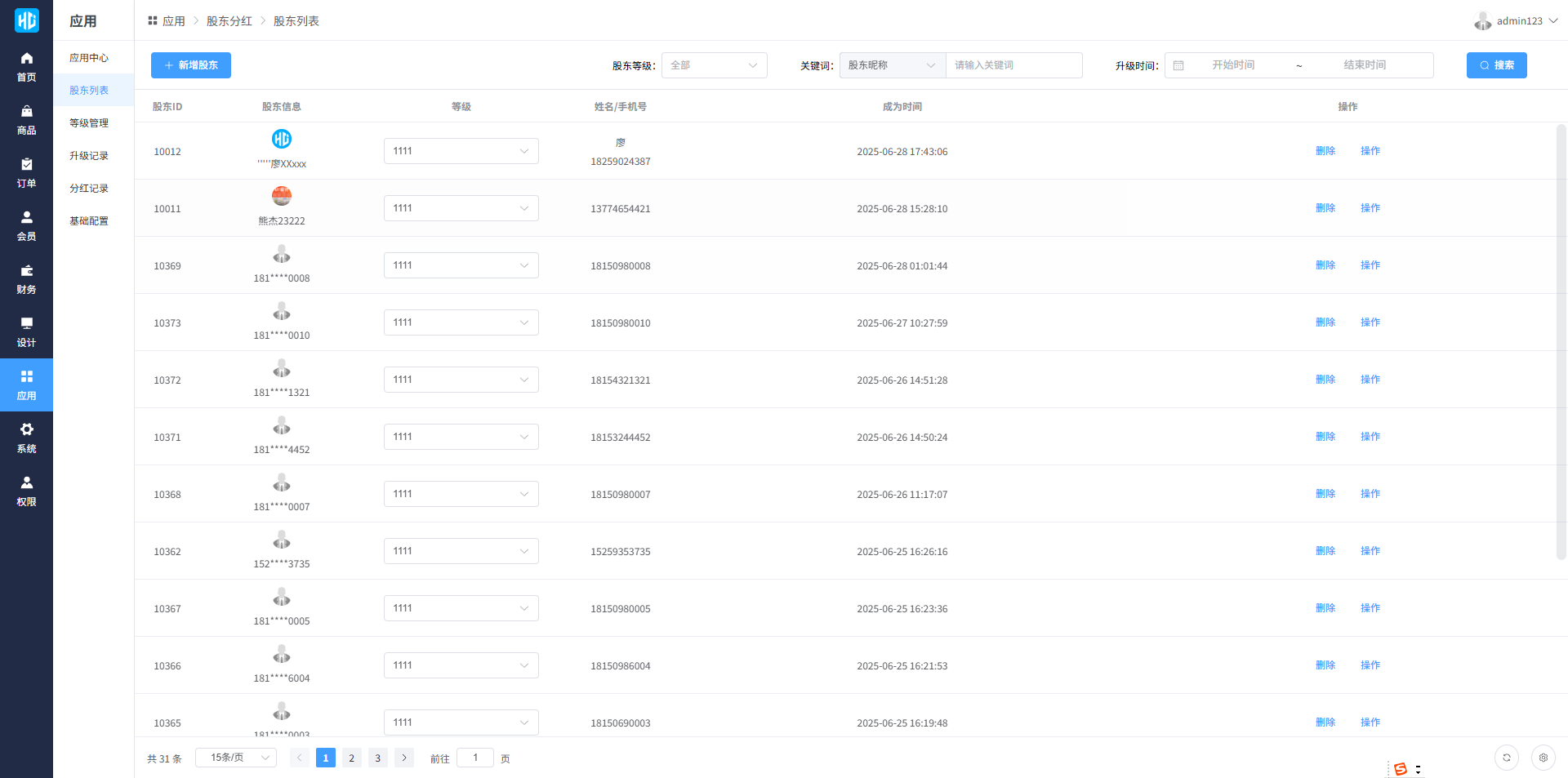Viewport: 1568px width, 778px height.
Task: Open the 股东昵称 keyword type dropdown
Action: click(892, 65)
